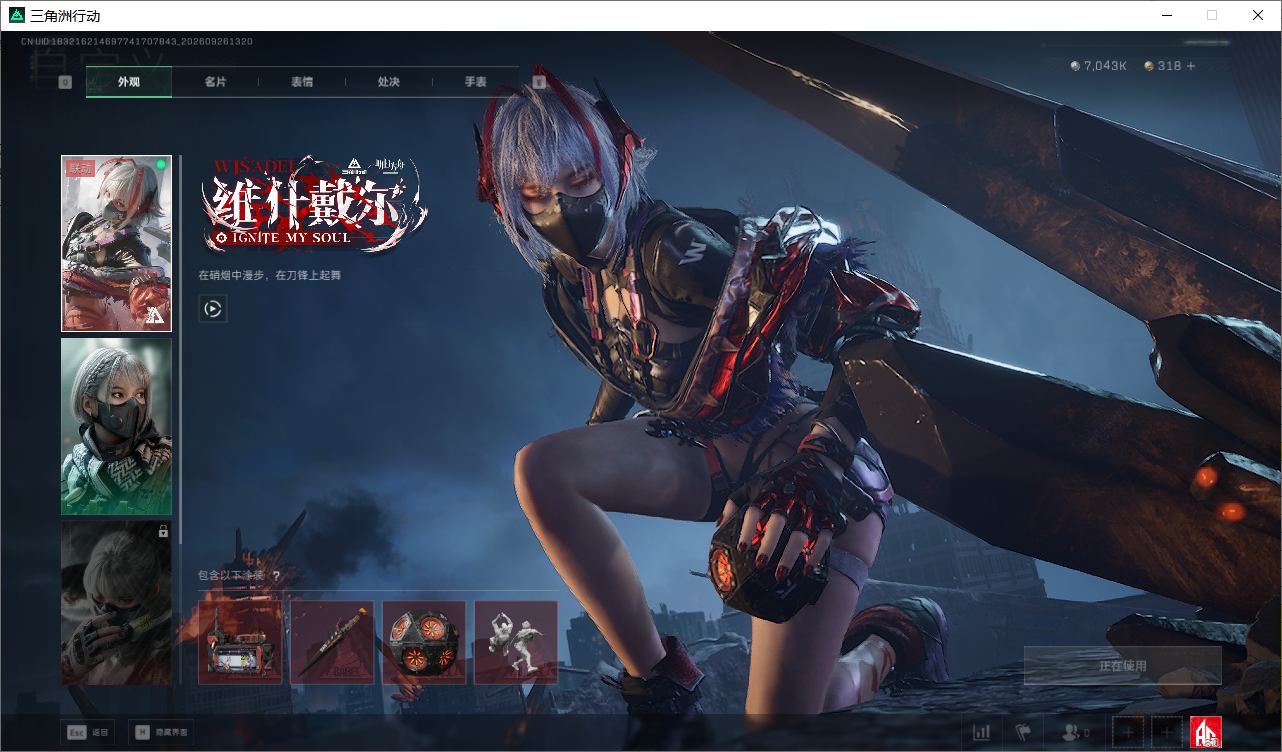The height and width of the screenshot is (752, 1282).
Task: Click the 三角洲行动 title bar app icon
Action: (17, 15)
